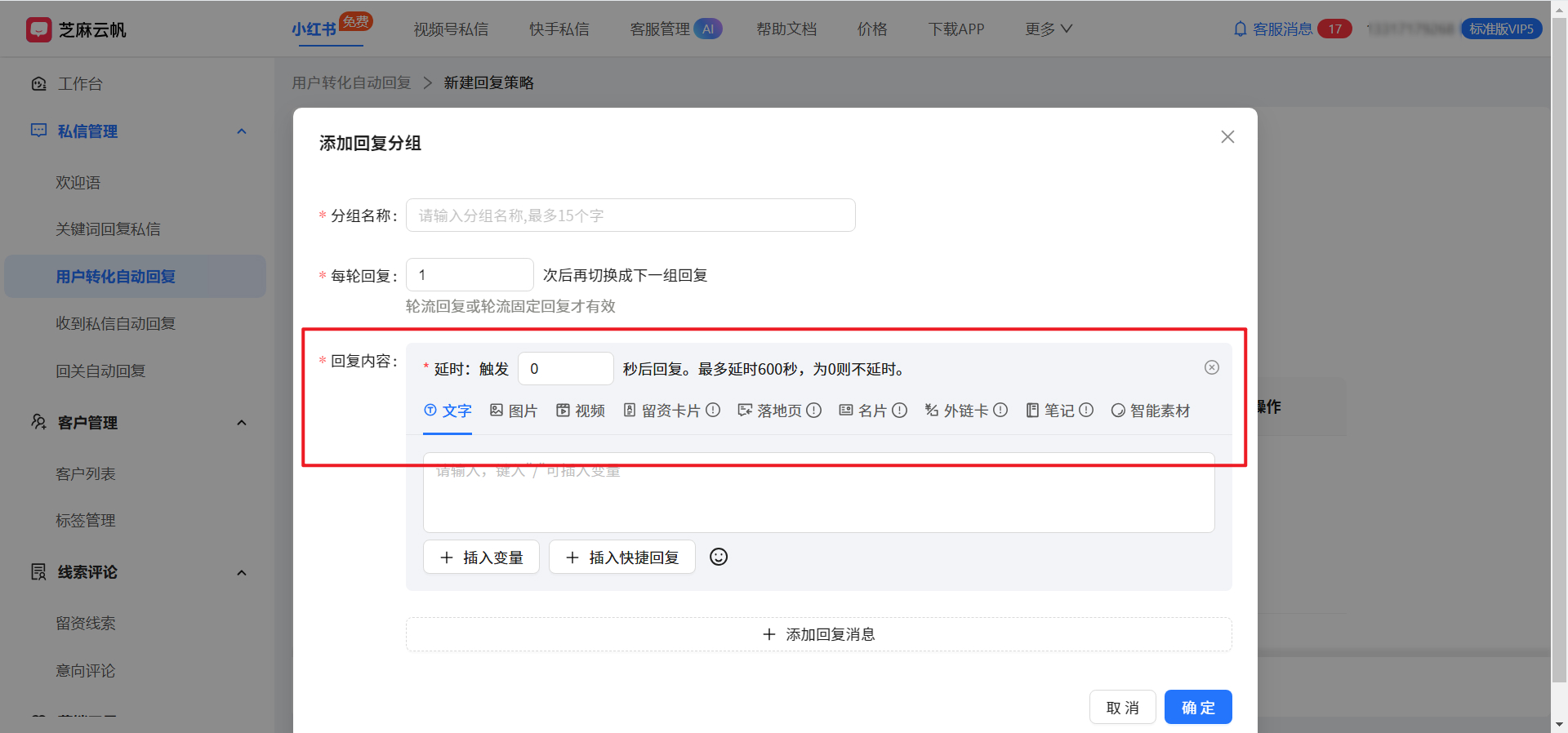
Task: Collapse the 私信管理 sidebar section
Action: [242, 131]
